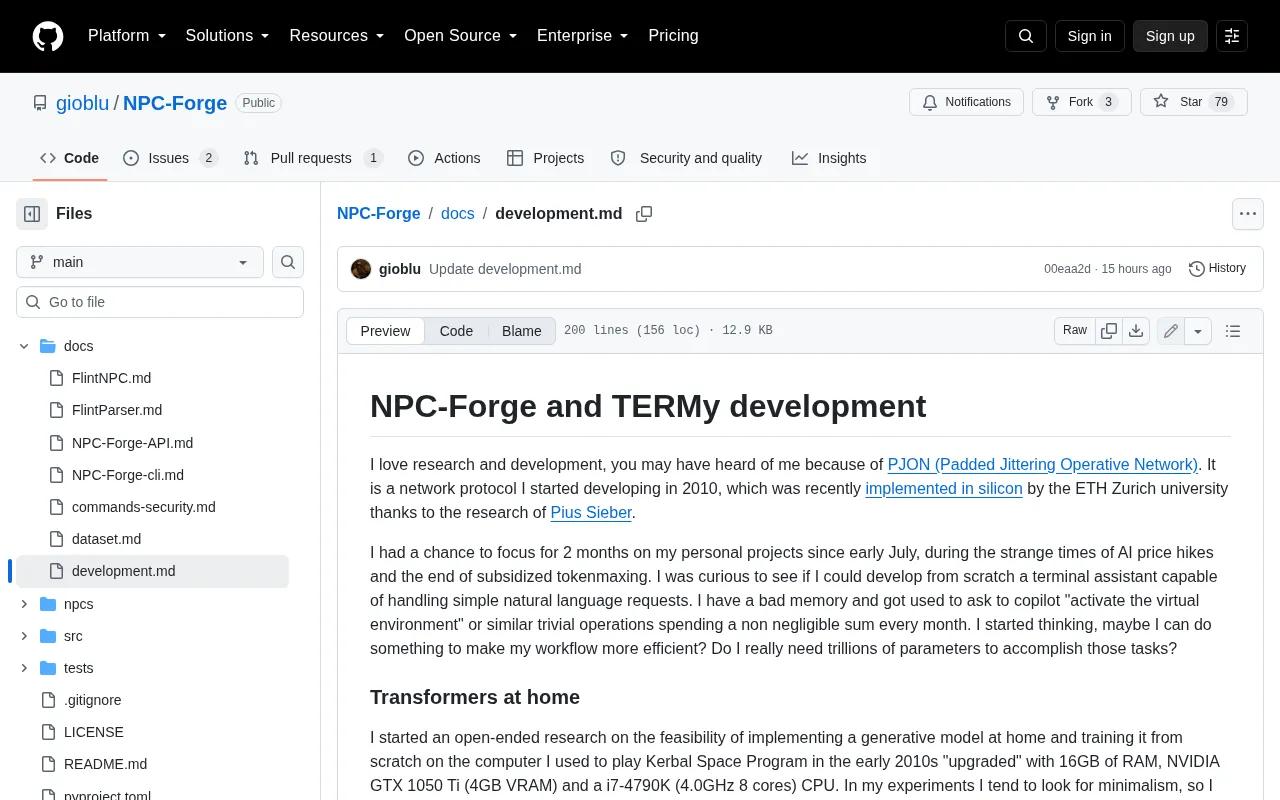1280x800 pixels.
Task: Open the Pull requests tab
Action: pyautogui.click(x=313, y=158)
